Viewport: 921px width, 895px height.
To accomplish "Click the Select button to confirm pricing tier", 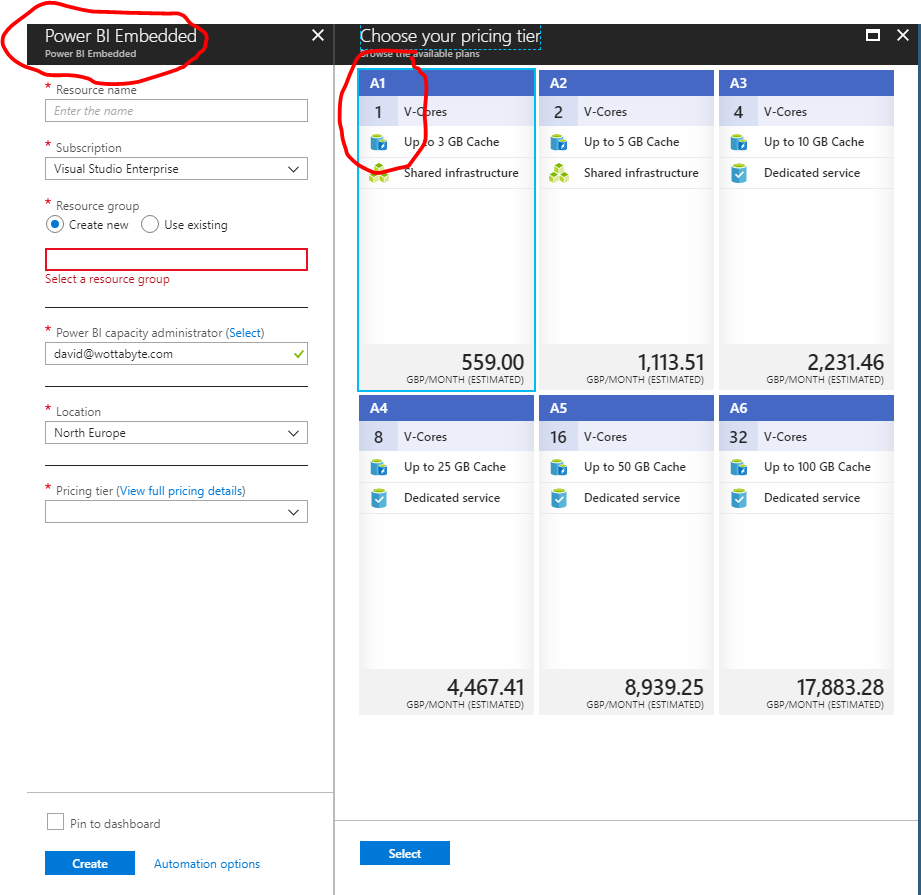I will pyautogui.click(x=404, y=852).
